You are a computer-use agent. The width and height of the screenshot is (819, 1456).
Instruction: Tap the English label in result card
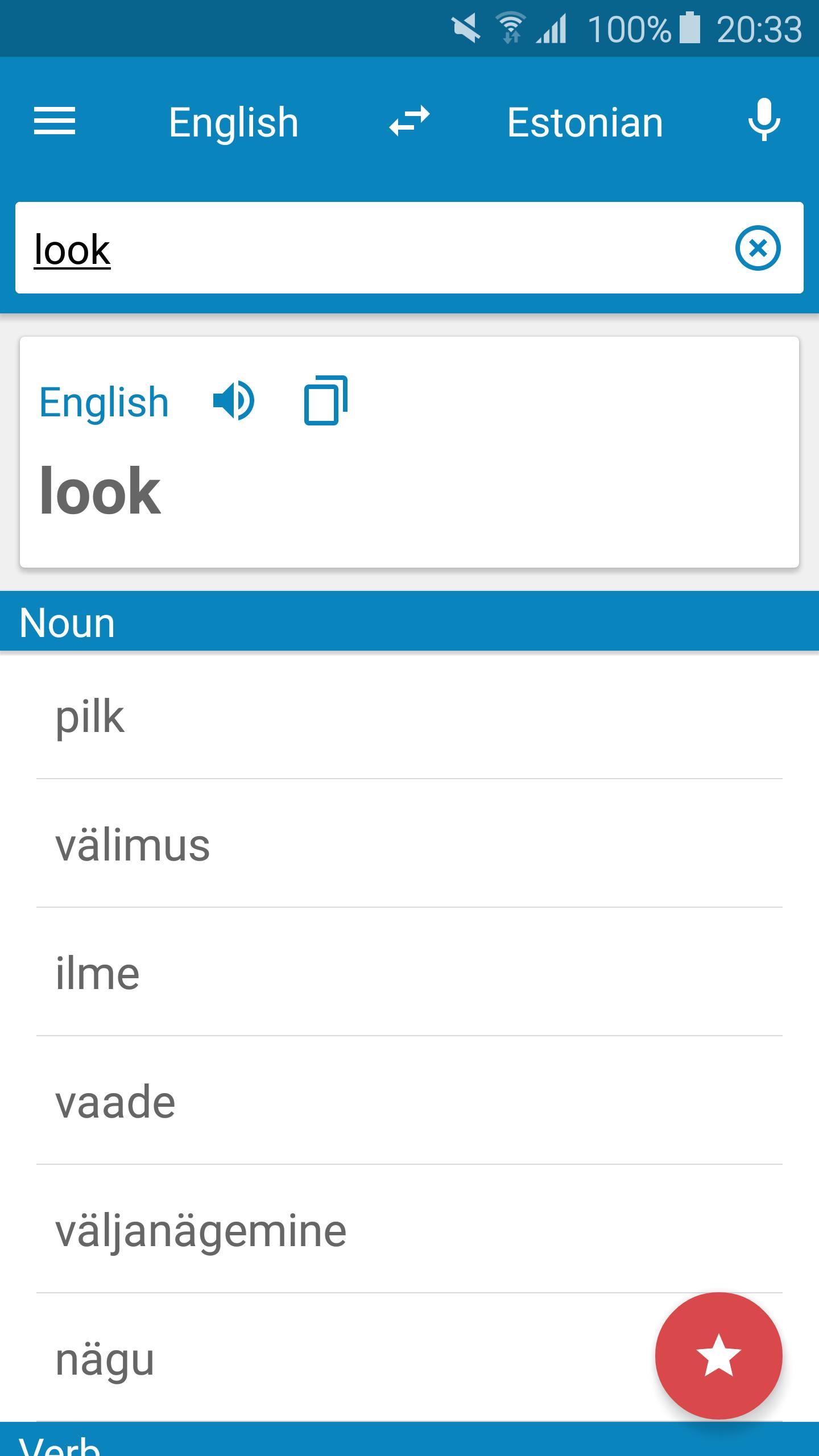(104, 402)
